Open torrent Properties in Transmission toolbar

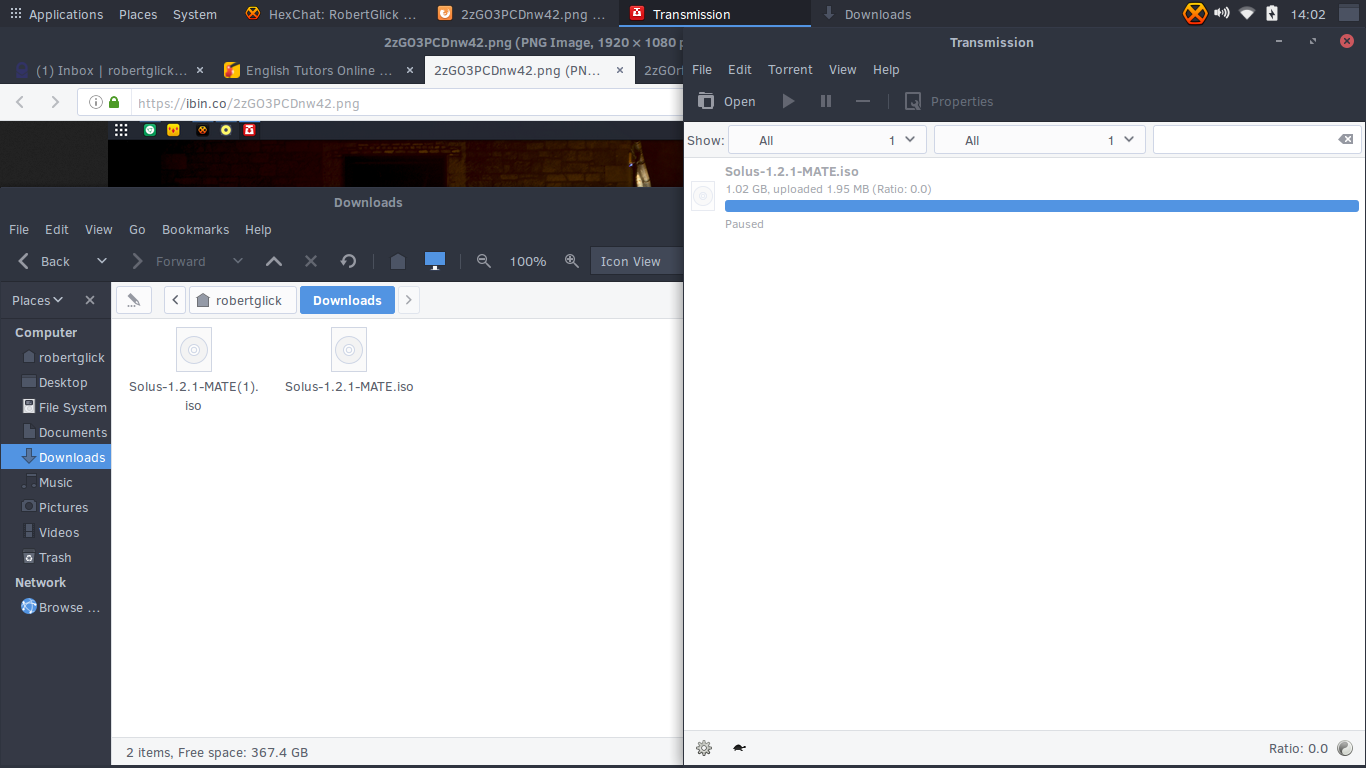949,101
